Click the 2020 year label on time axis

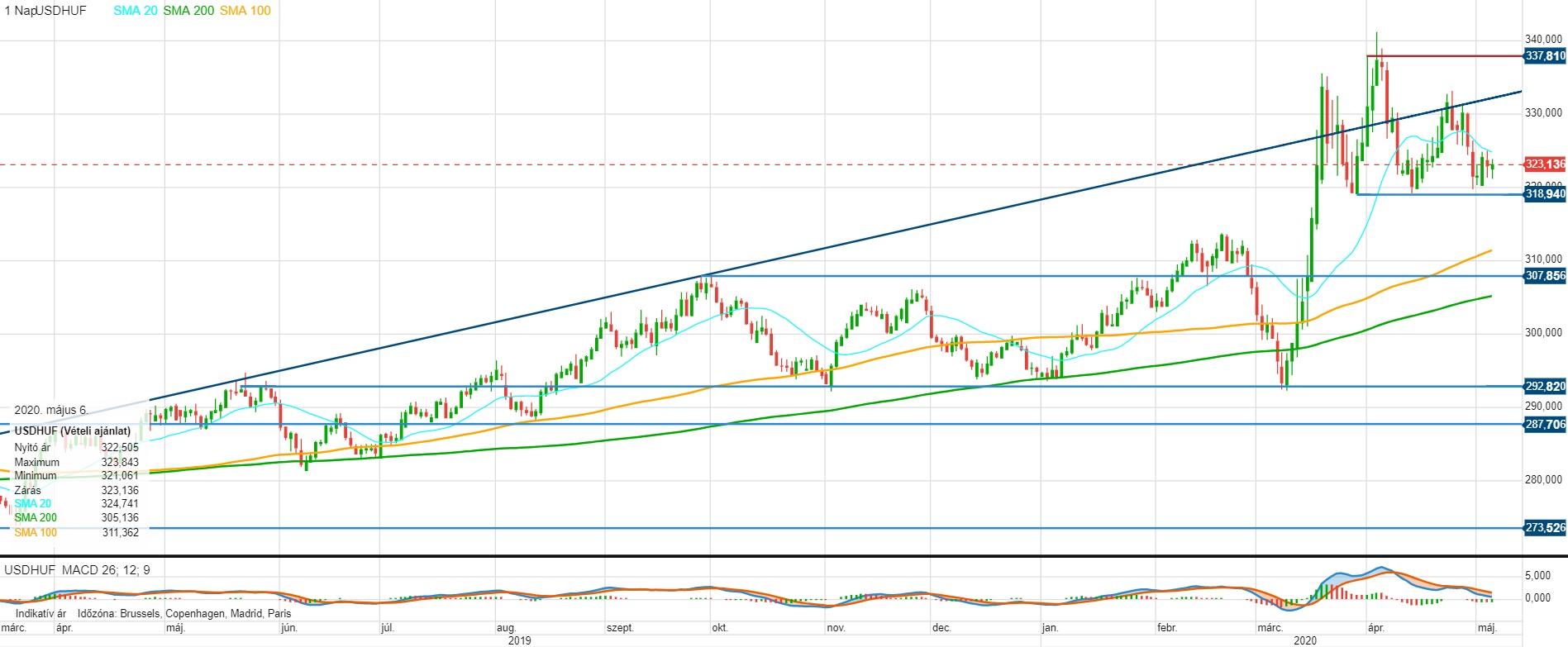click(1304, 640)
